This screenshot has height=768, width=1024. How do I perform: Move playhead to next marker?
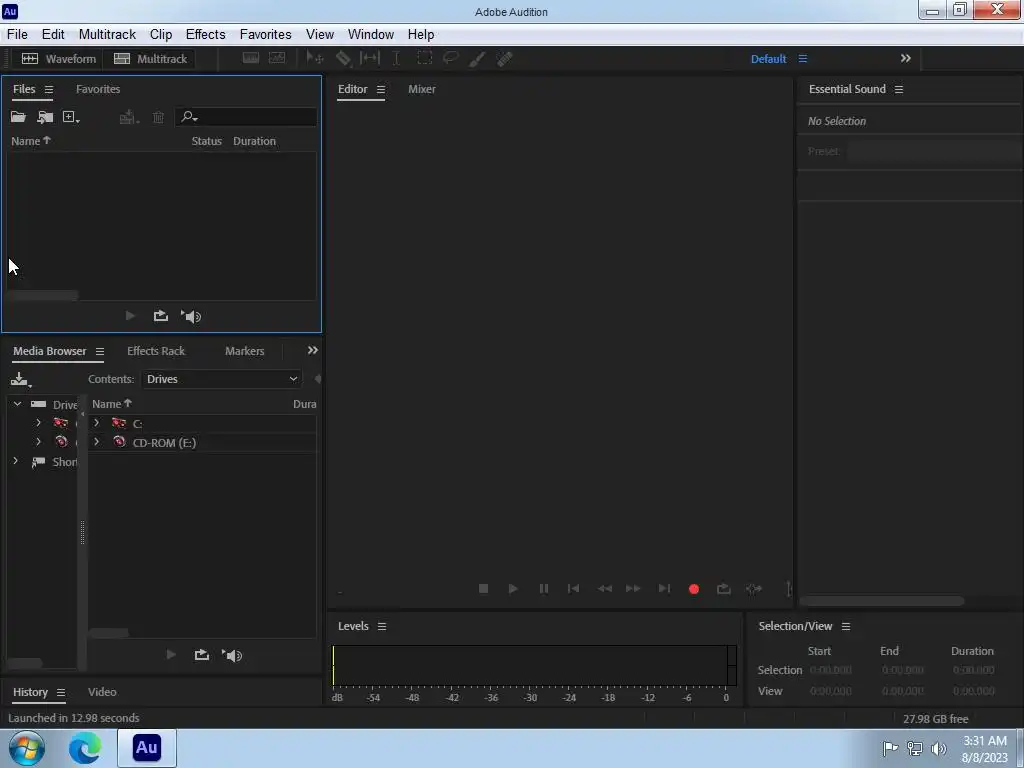(664, 588)
